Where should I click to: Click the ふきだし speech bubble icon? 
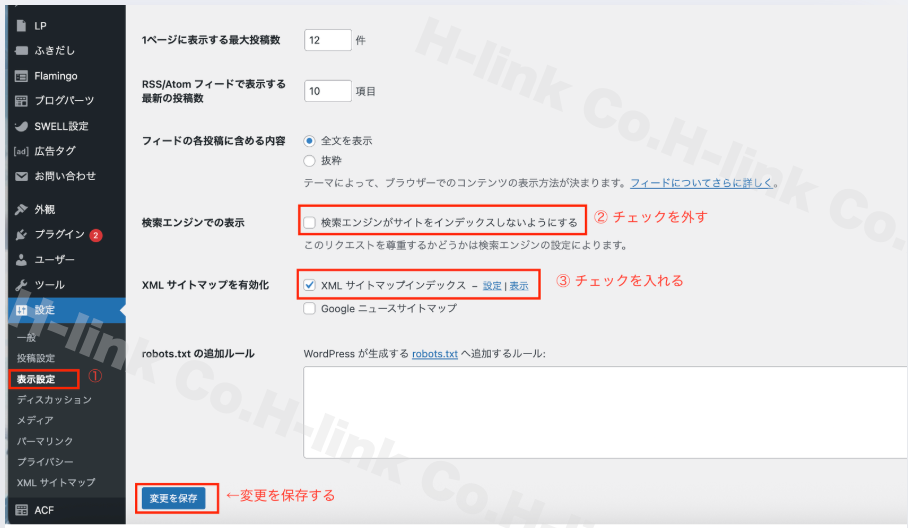[21, 50]
